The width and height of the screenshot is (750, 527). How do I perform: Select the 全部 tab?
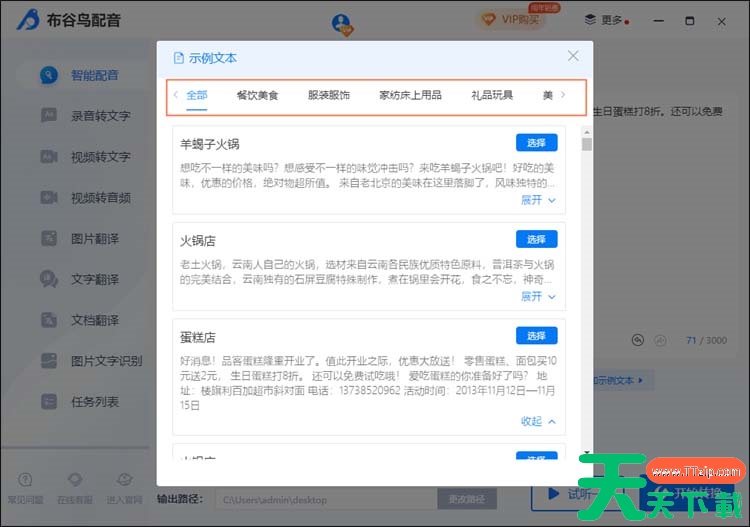pyautogui.click(x=197, y=95)
